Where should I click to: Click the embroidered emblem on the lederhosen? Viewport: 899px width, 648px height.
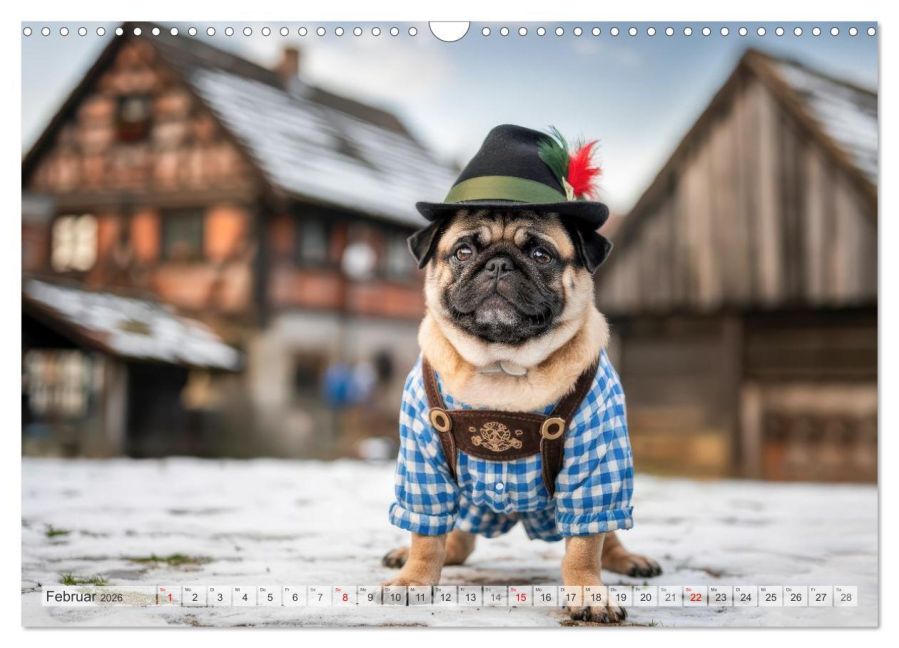496,436
